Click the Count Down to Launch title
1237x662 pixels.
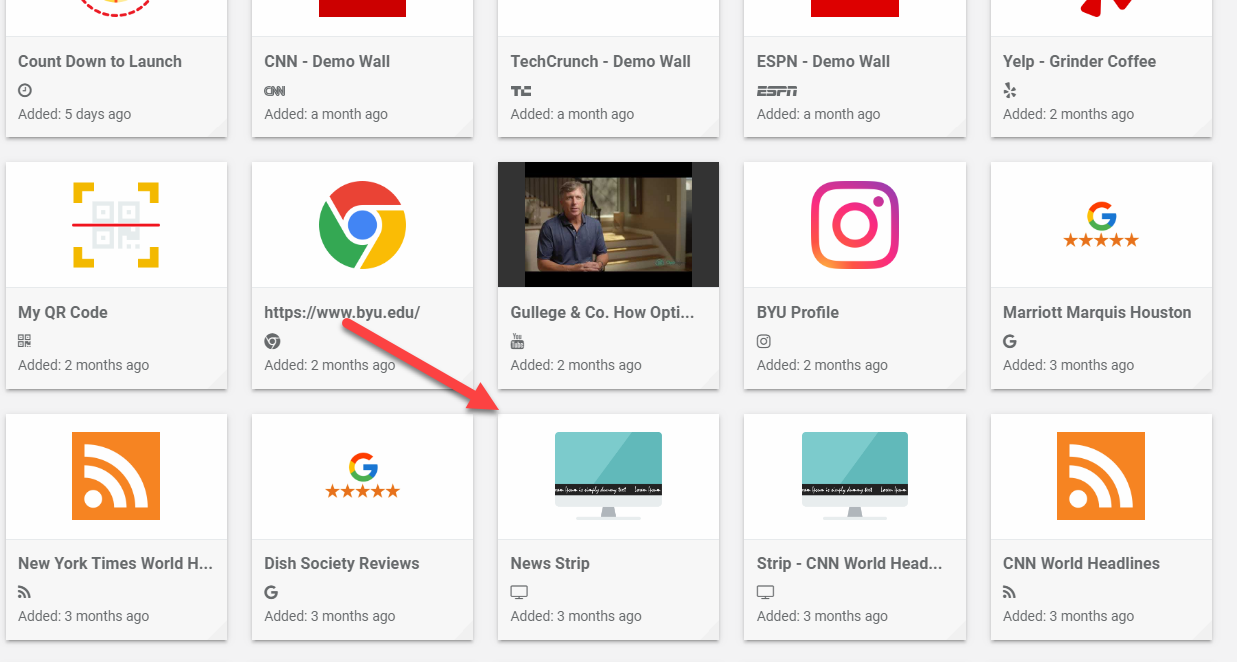pyautogui.click(x=100, y=61)
